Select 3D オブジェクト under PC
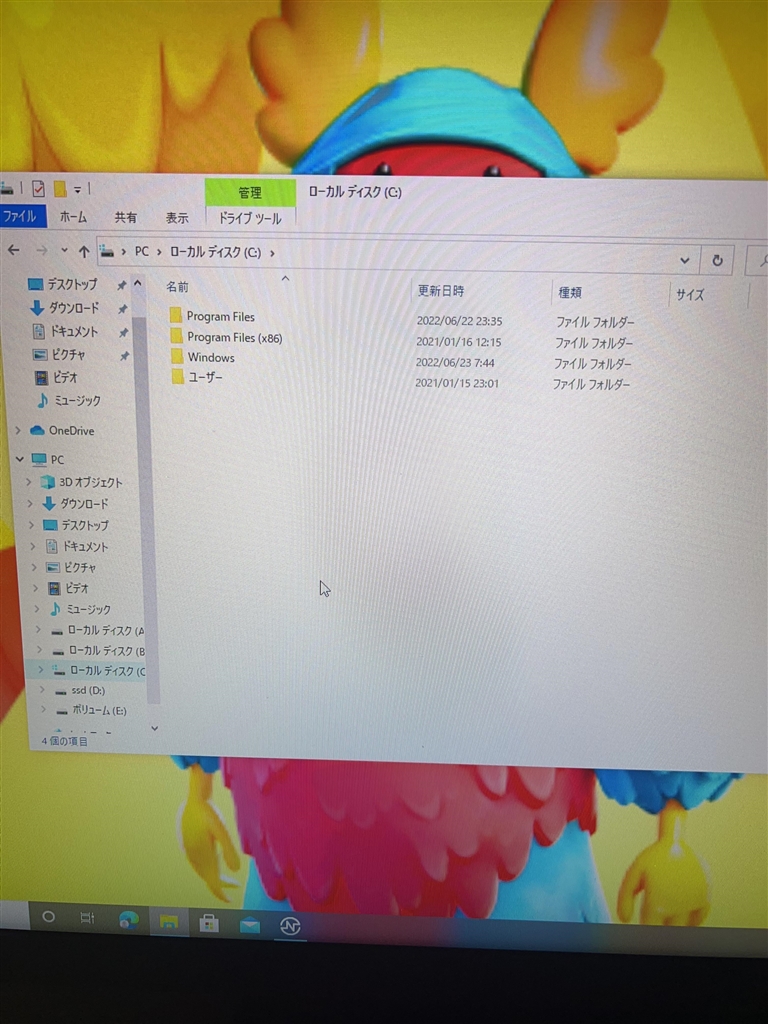The width and height of the screenshot is (768, 1024). 82,482
